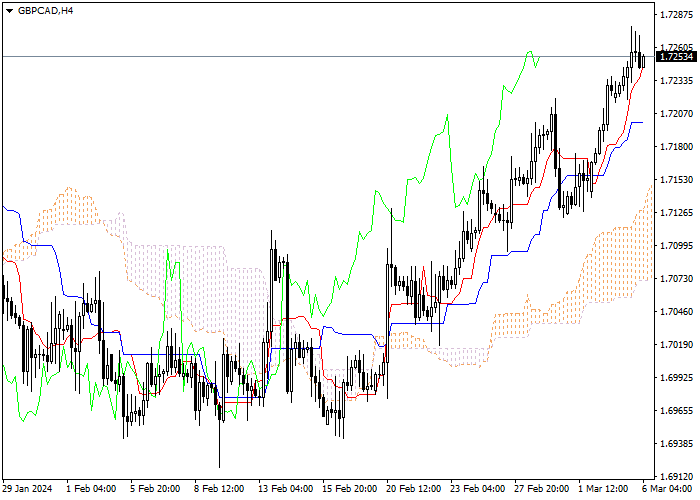The width and height of the screenshot is (700, 500).
Task: Click the 13 Feb 04:00 time label
Action: pyautogui.click(x=286, y=489)
